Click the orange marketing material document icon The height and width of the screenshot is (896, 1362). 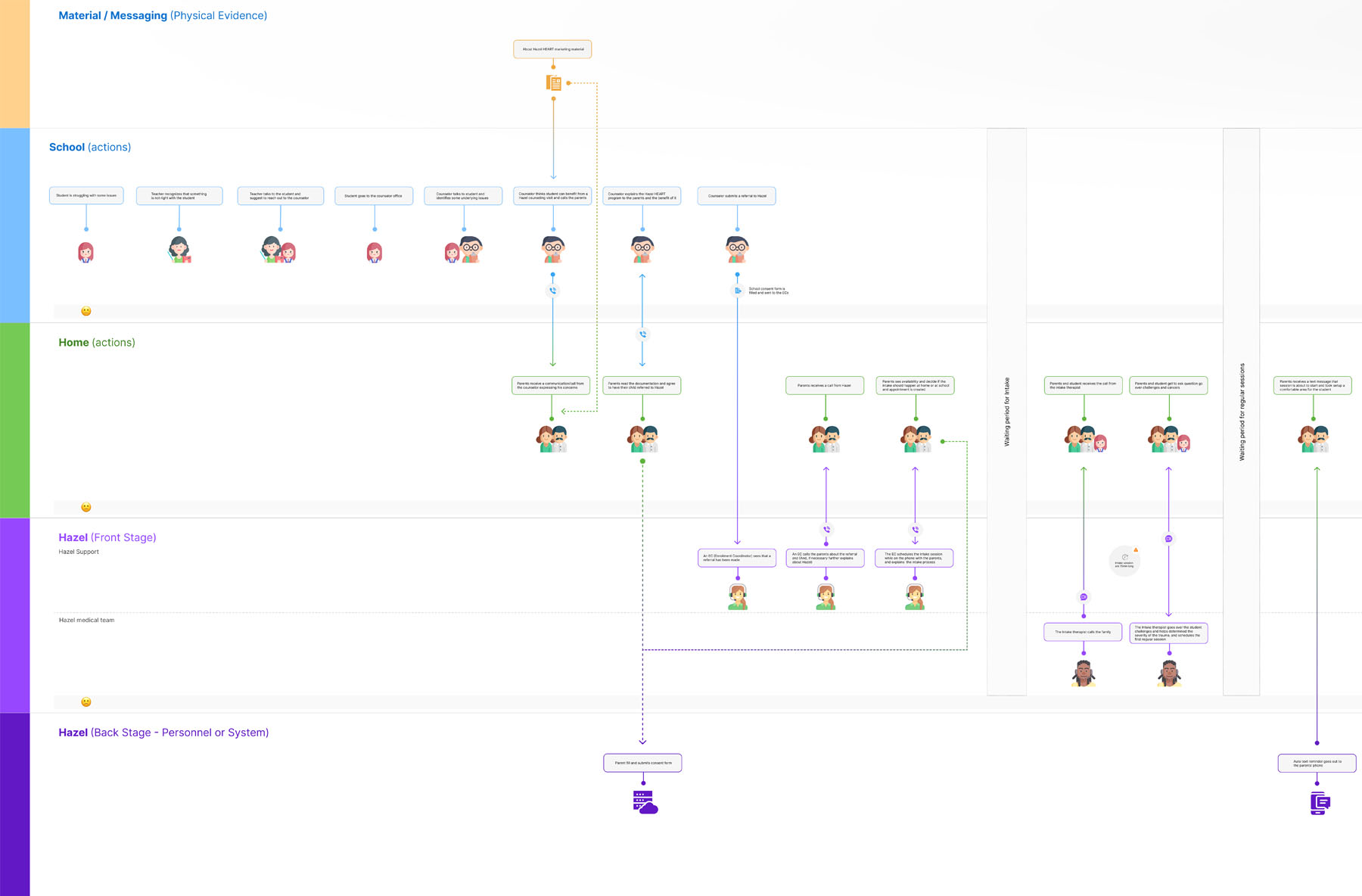click(554, 83)
